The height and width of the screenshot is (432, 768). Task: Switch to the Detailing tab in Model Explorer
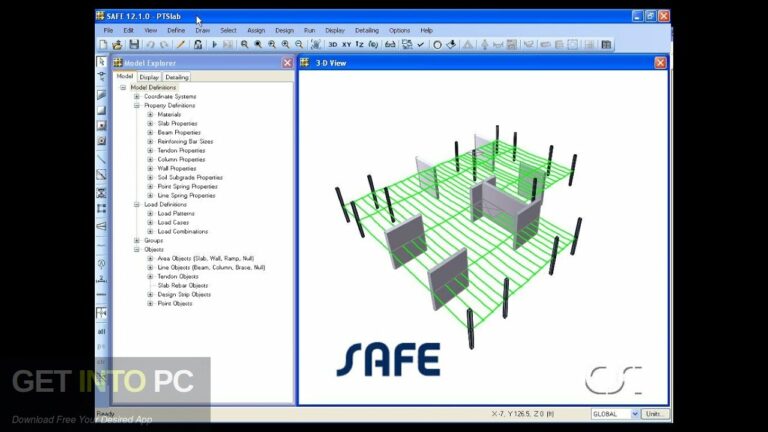(176, 77)
